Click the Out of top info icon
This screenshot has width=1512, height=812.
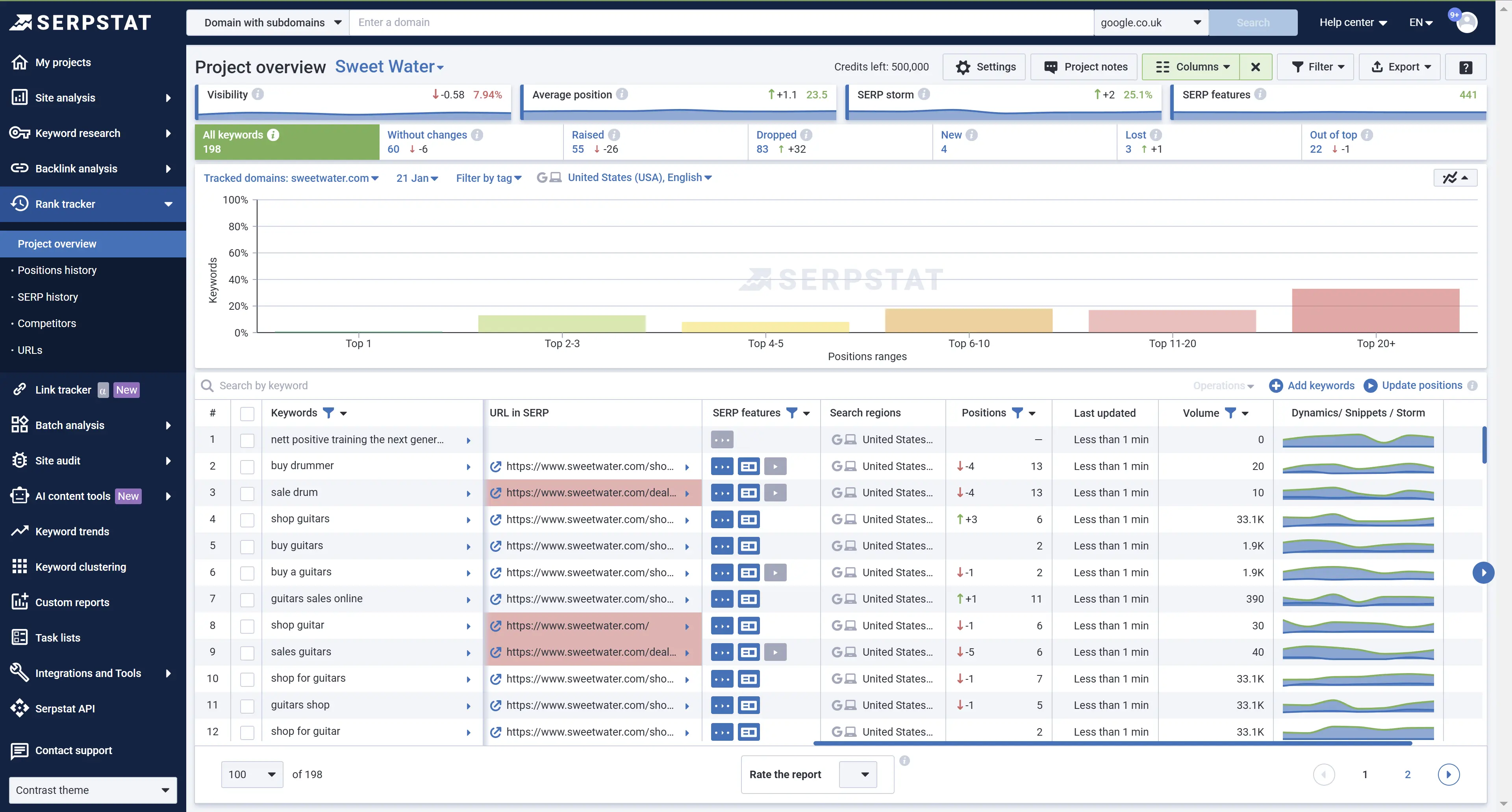click(x=1367, y=135)
